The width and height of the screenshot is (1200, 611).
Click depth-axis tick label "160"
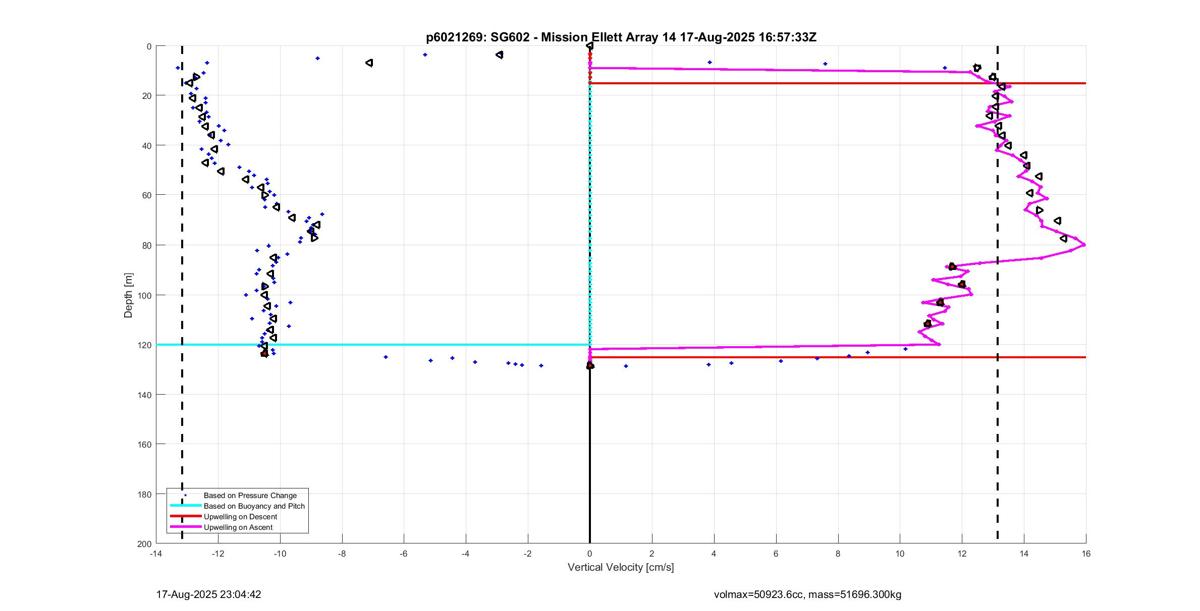tap(144, 444)
